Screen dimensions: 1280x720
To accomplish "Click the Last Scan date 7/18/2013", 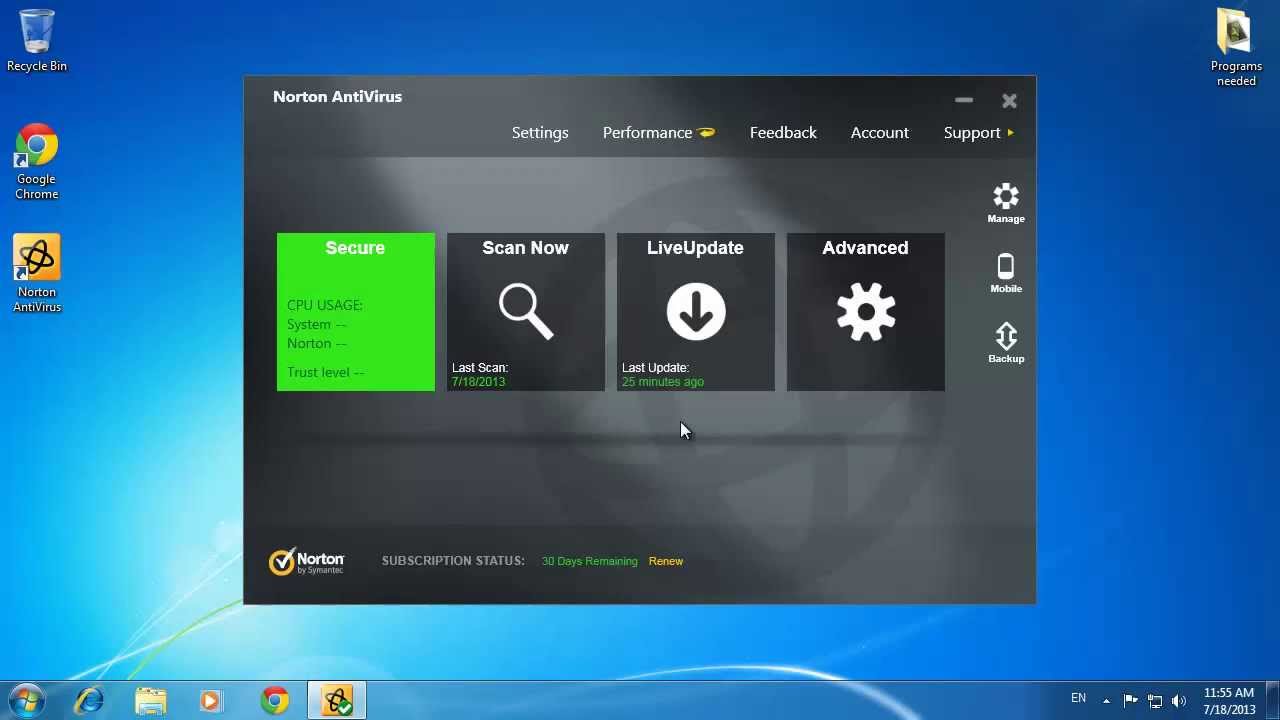I will coord(478,382).
